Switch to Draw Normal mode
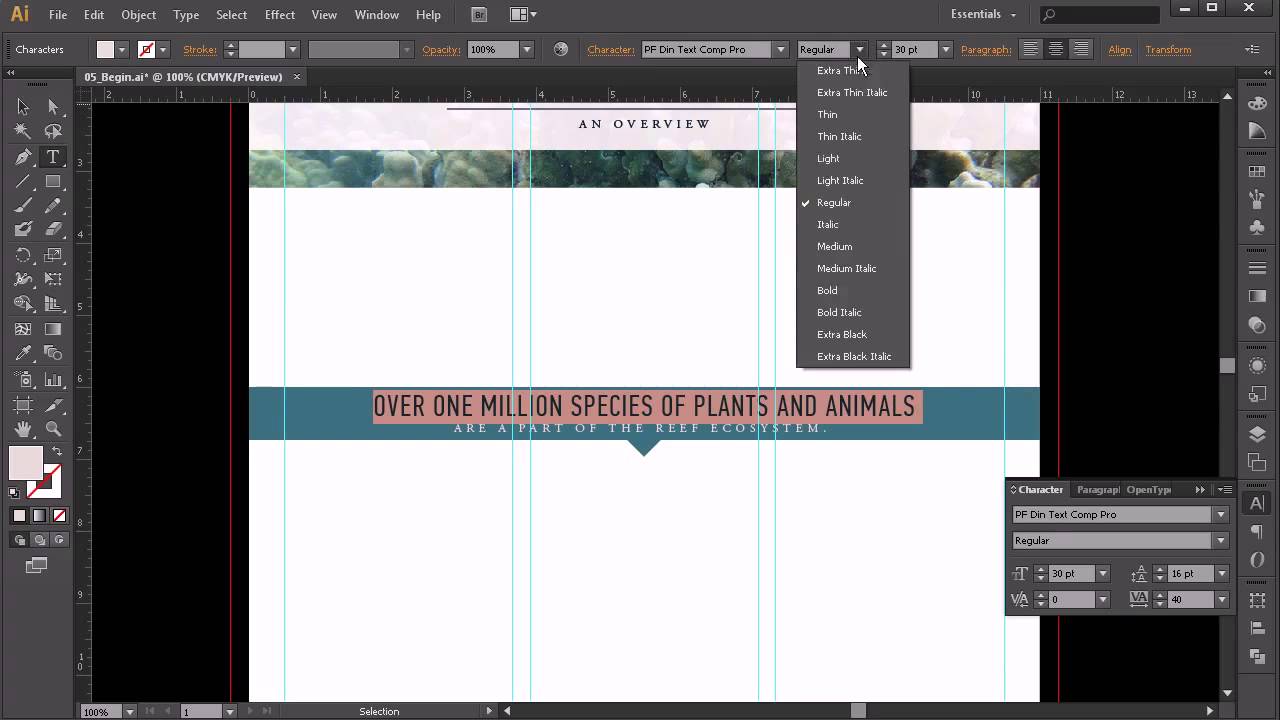Image resolution: width=1280 pixels, height=720 pixels. click(19, 540)
